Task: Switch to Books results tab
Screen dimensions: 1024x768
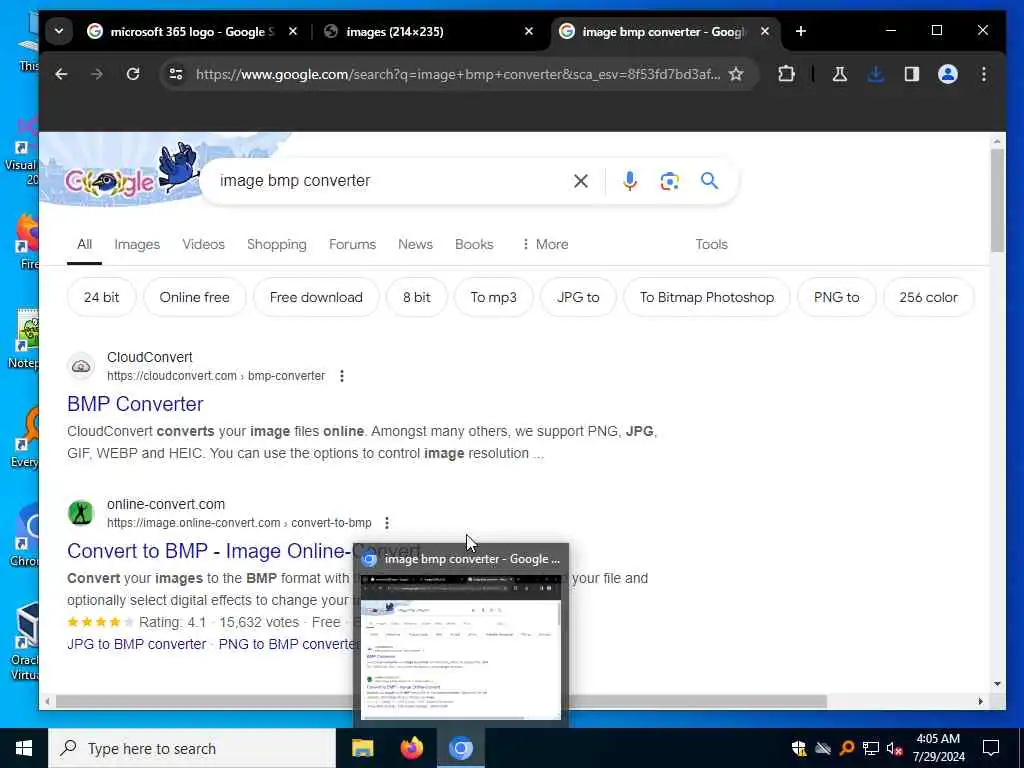Action: [x=474, y=244]
